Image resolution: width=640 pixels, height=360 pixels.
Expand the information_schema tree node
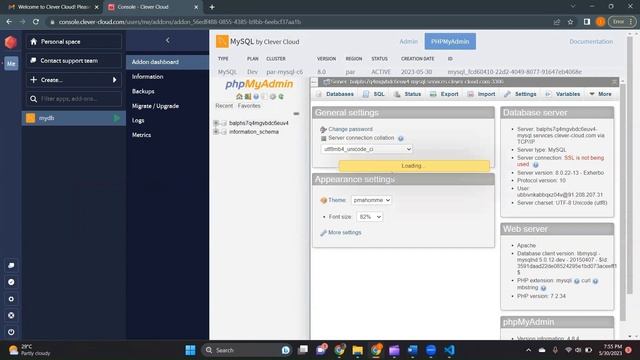click(x=216, y=132)
